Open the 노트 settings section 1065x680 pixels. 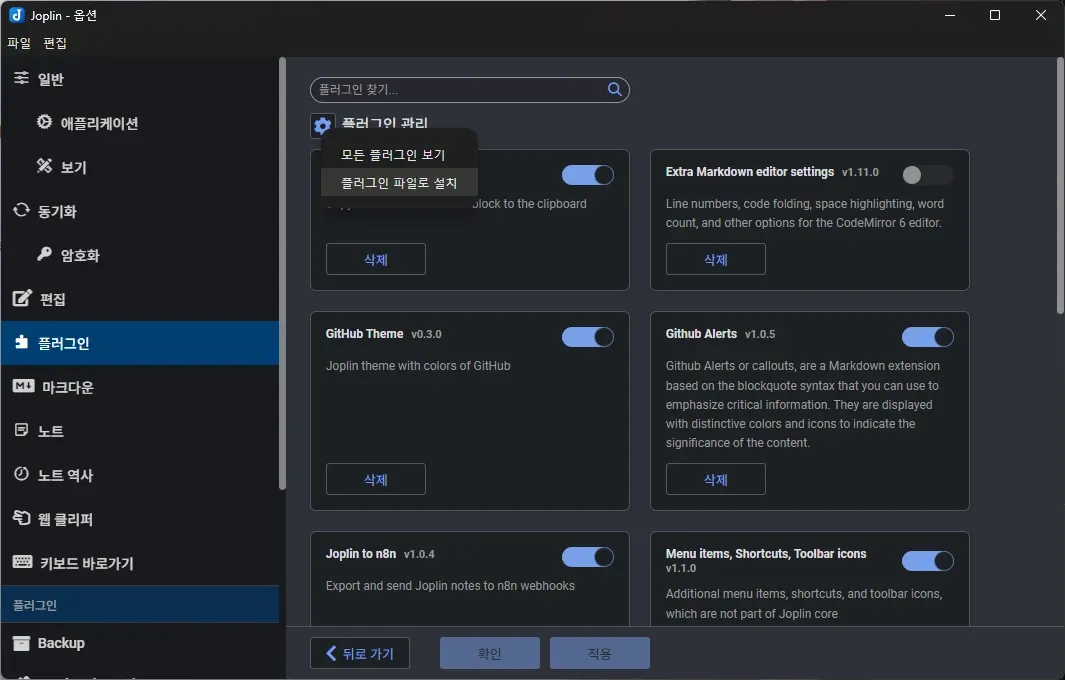[139, 431]
